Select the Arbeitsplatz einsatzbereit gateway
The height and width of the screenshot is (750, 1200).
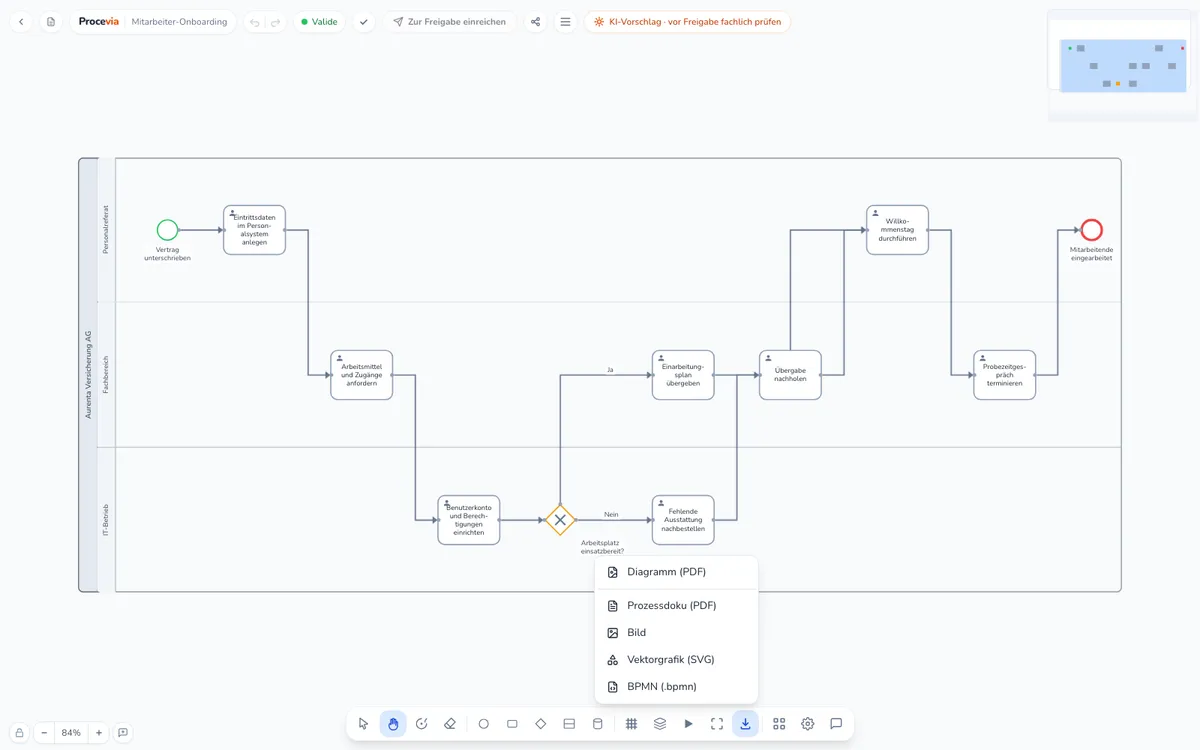click(560, 520)
